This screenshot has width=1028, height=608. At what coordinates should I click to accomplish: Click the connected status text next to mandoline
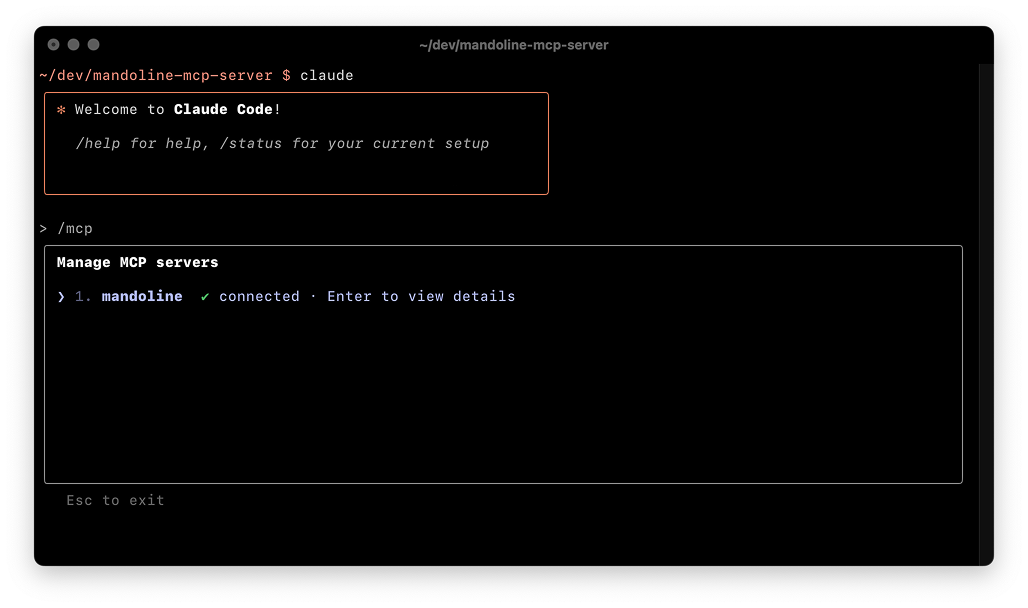(x=259, y=296)
